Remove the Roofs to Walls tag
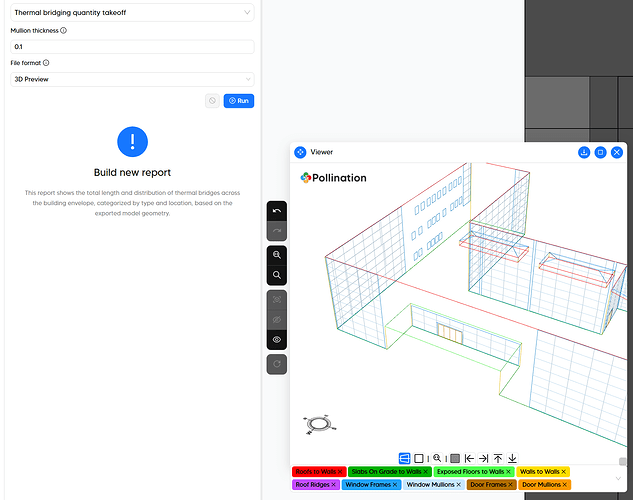The height and width of the screenshot is (500, 633). pos(340,471)
